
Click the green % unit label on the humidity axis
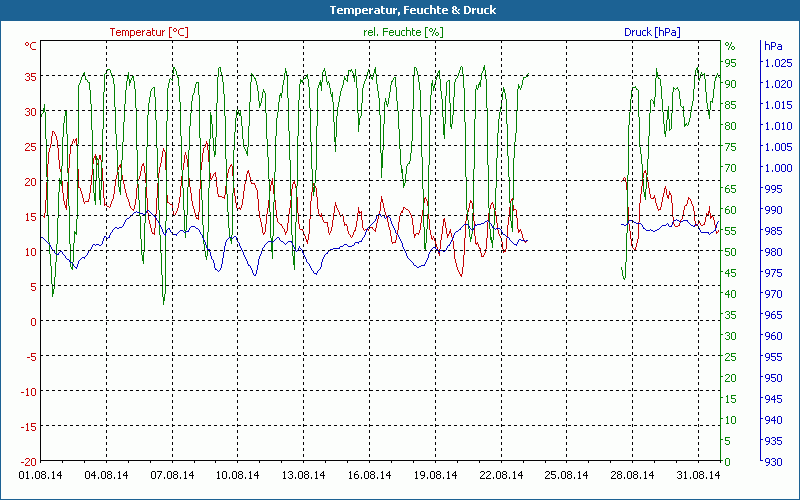pyautogui.click(x=730, y=46)
